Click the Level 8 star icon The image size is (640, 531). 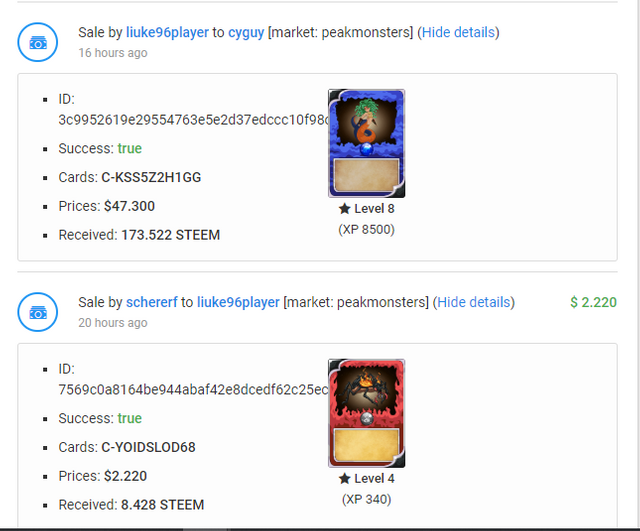point(344,209)
